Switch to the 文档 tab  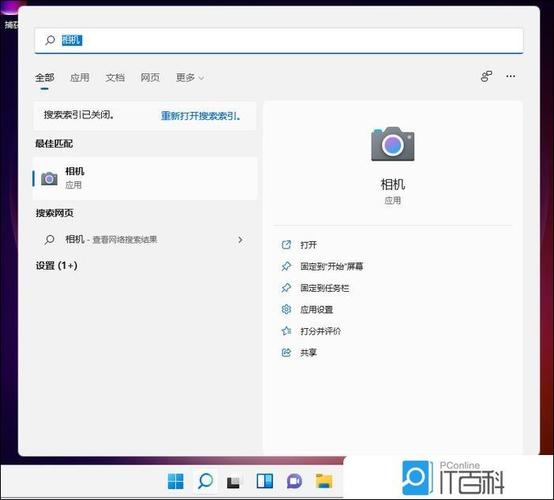(115, 77)
